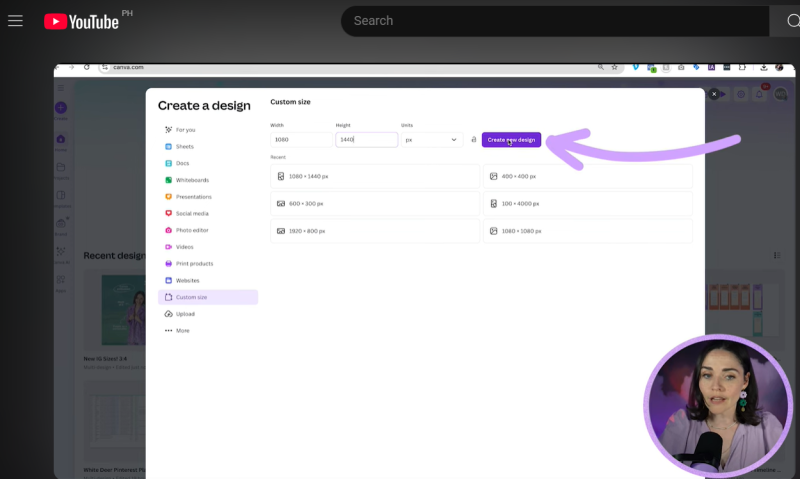Click the Social media heart icon
Image resolution: width=800 pixels, height=479 pixels.
(168, 213)
